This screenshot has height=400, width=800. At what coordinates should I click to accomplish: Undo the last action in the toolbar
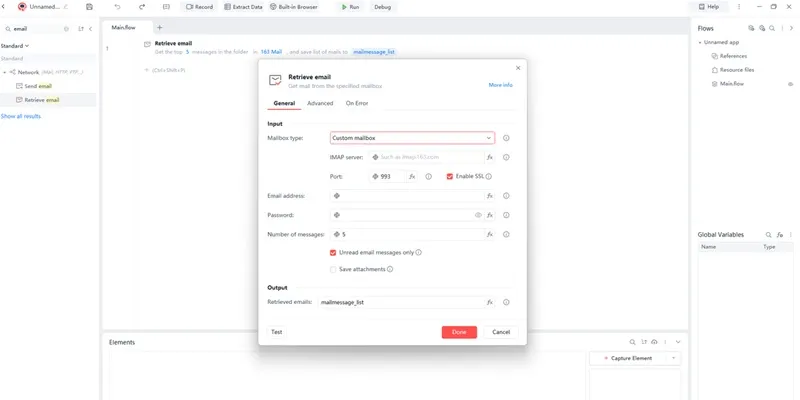(117, 7)
